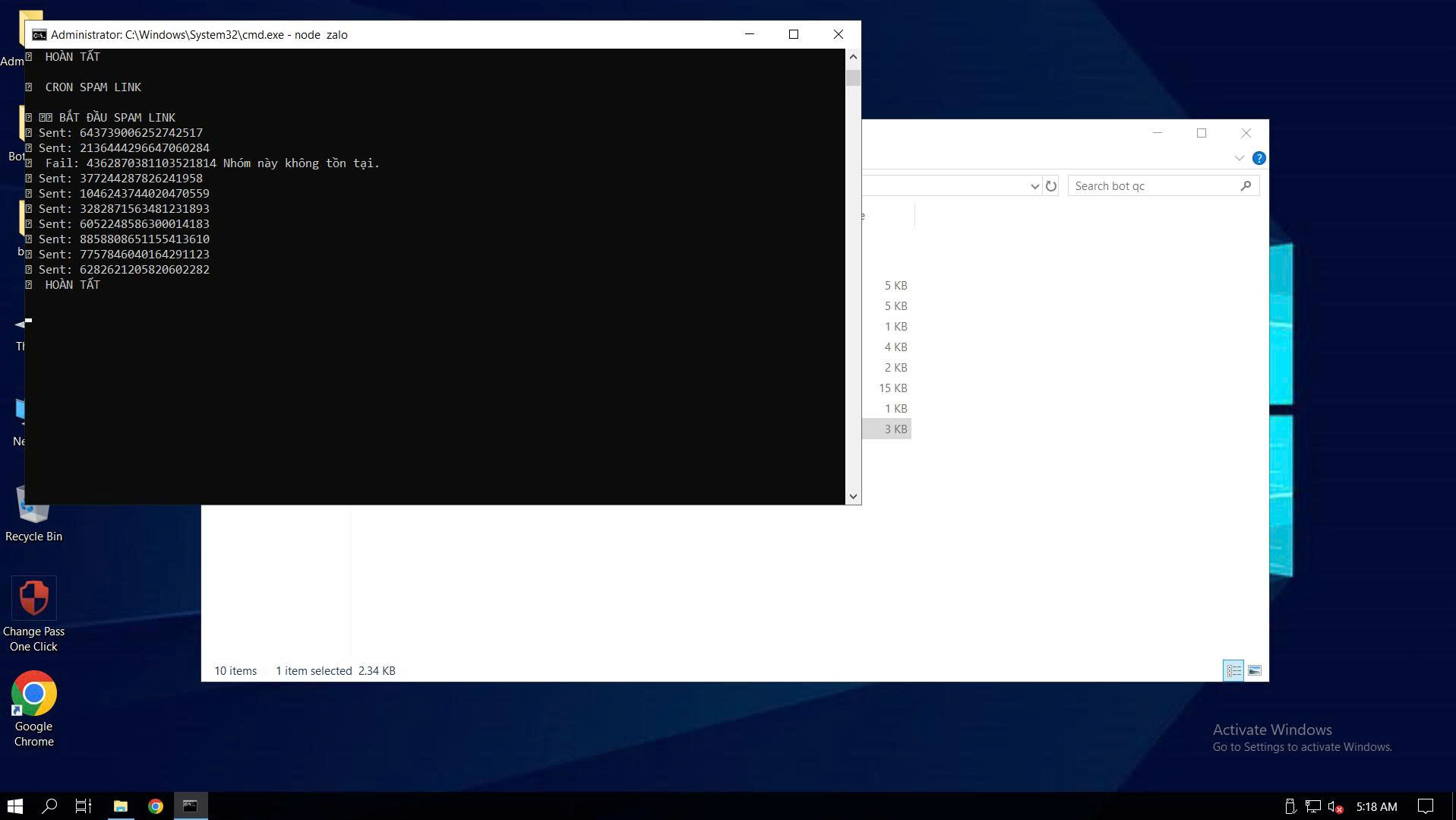Select the Recycle Bin desktop icon
The height and width of the screenshot is (820, 1456).
pyautogui.click(x=33, y=514)
